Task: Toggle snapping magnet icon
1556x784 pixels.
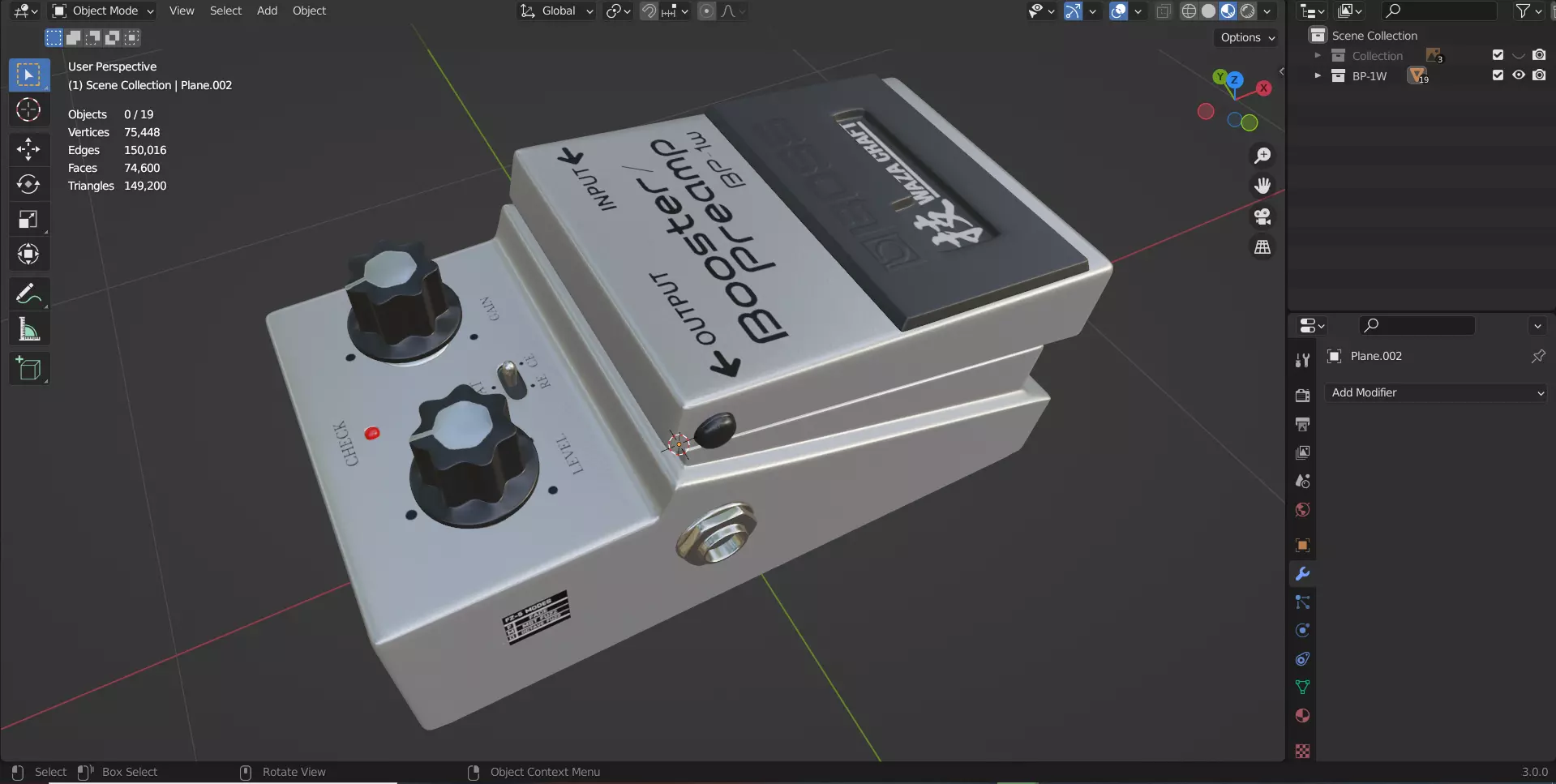Action: pos(649,11)
